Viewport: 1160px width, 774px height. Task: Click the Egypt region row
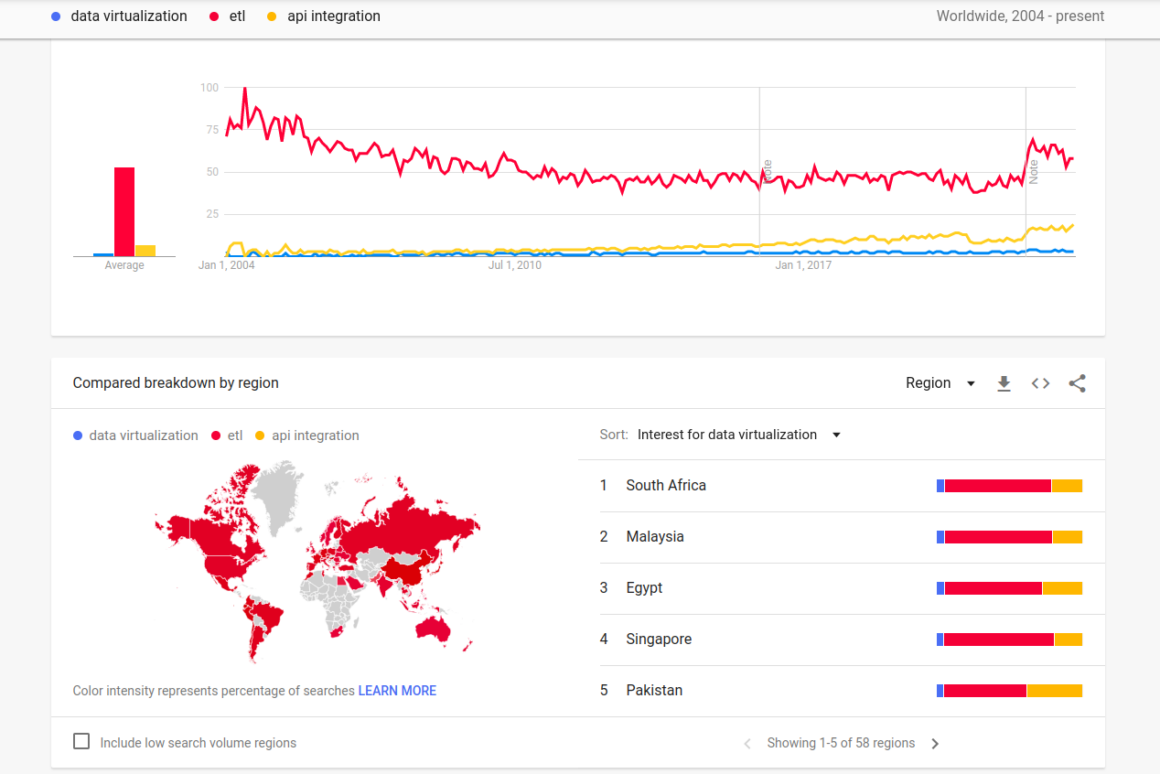point(644,588)
